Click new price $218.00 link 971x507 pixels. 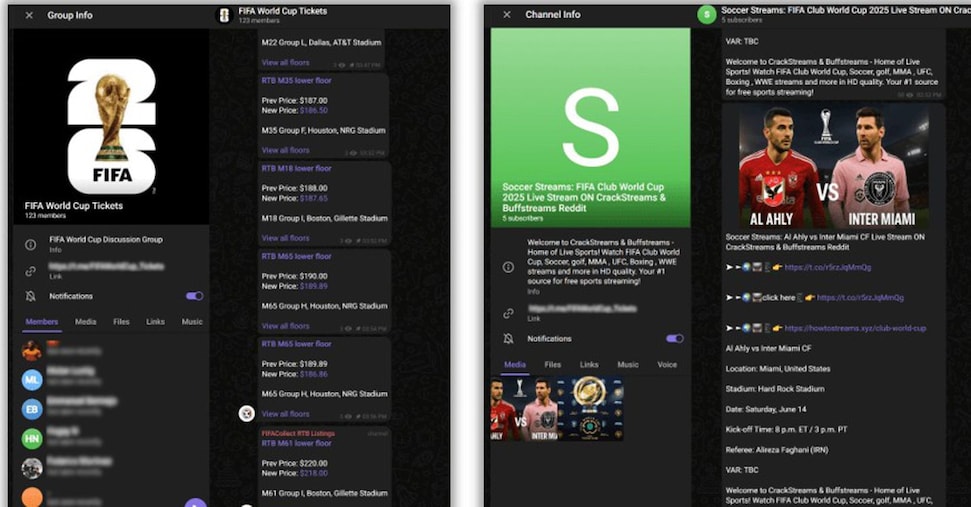click(314, 473)
